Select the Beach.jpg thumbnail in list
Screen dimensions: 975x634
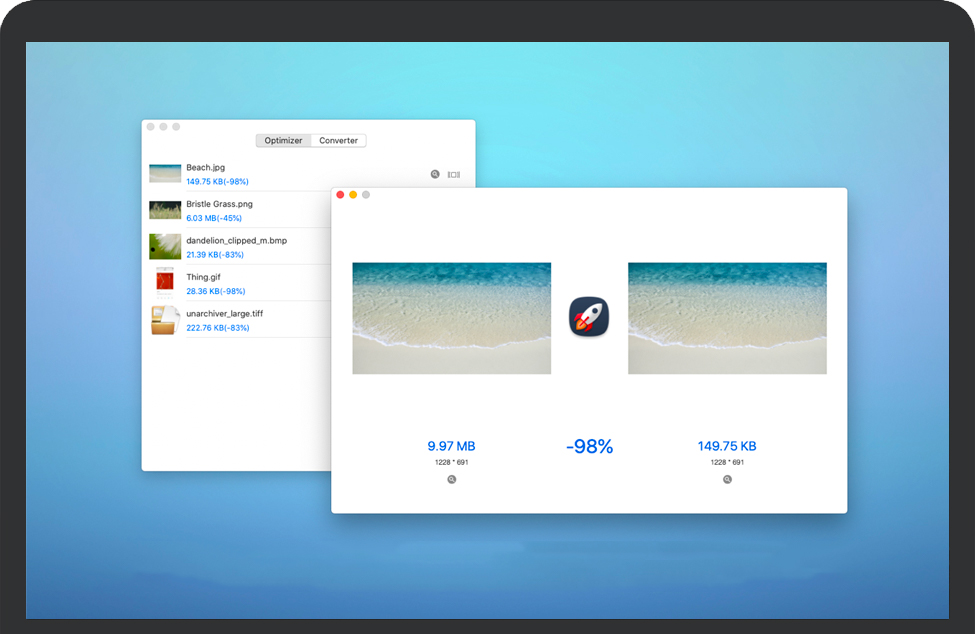(165, 174)
